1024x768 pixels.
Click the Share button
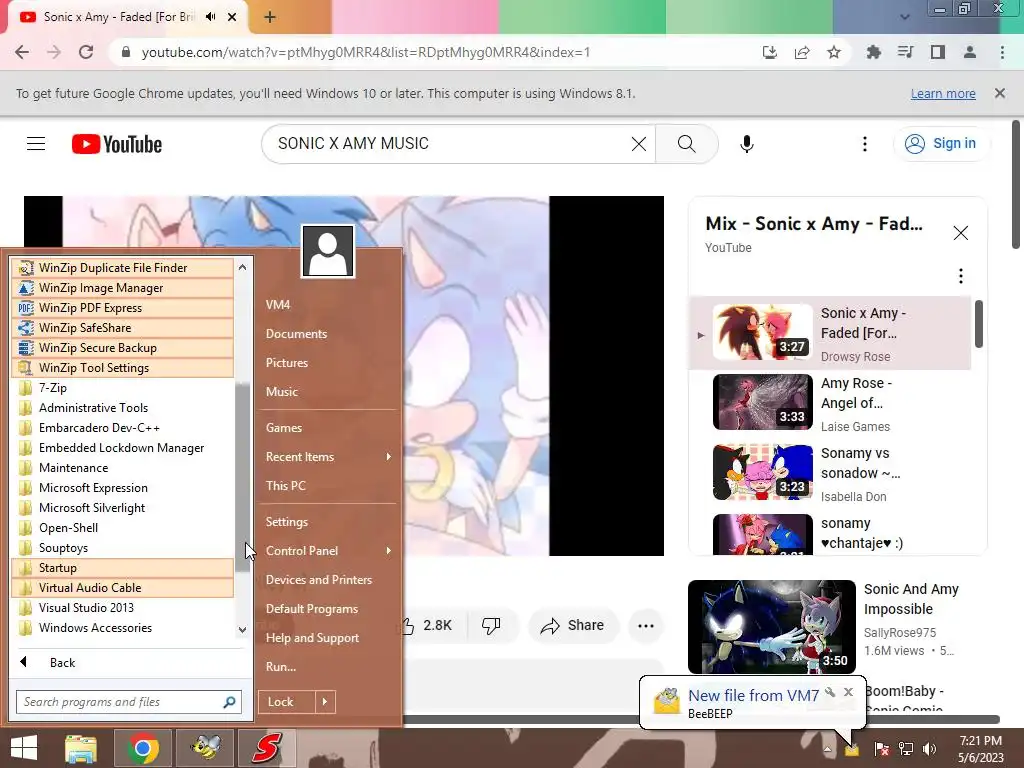(x=573, y=626)
